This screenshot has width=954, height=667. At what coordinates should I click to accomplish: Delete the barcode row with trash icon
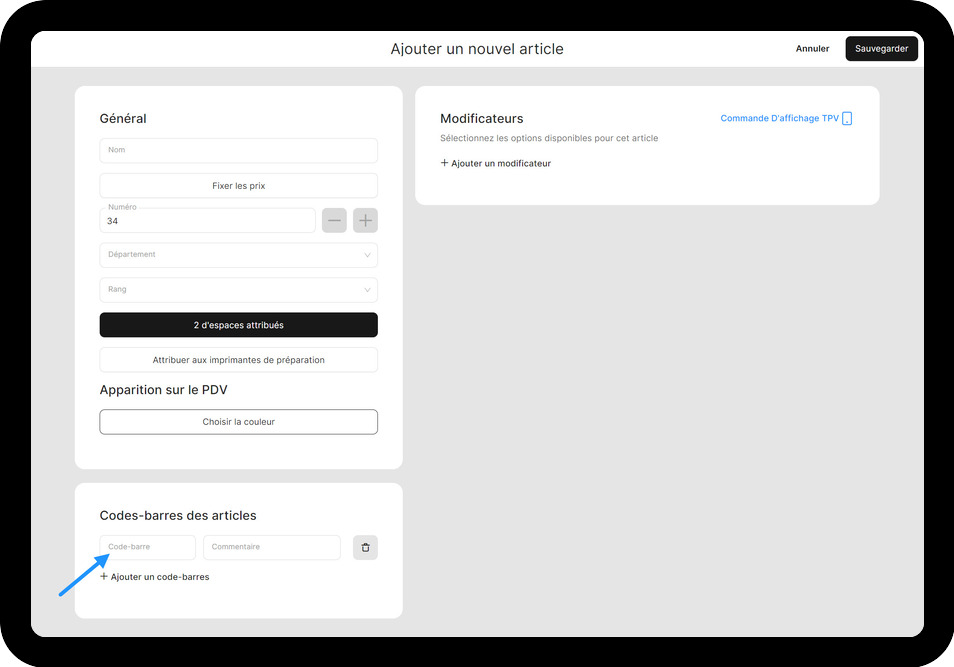(x=365, y=548)
